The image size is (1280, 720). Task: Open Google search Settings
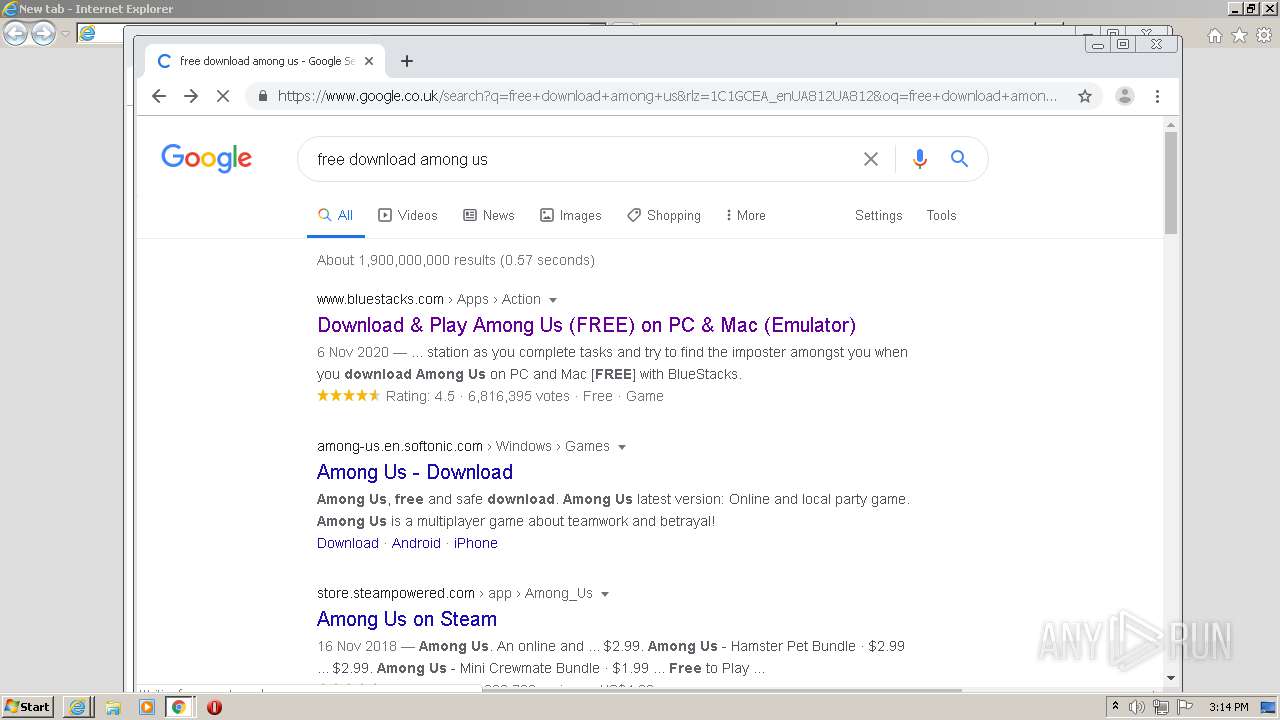[878, 215]
